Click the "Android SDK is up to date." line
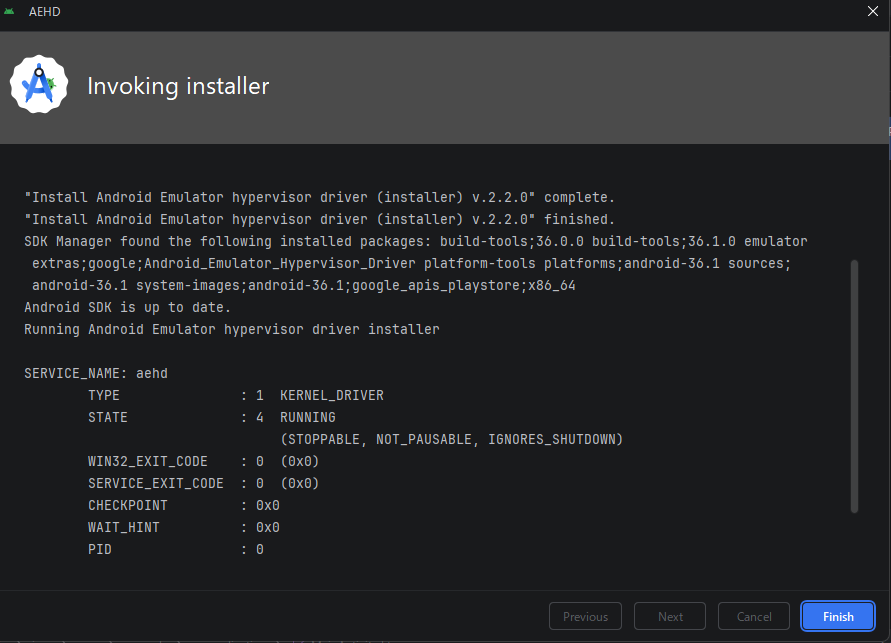 pos(128,307)
